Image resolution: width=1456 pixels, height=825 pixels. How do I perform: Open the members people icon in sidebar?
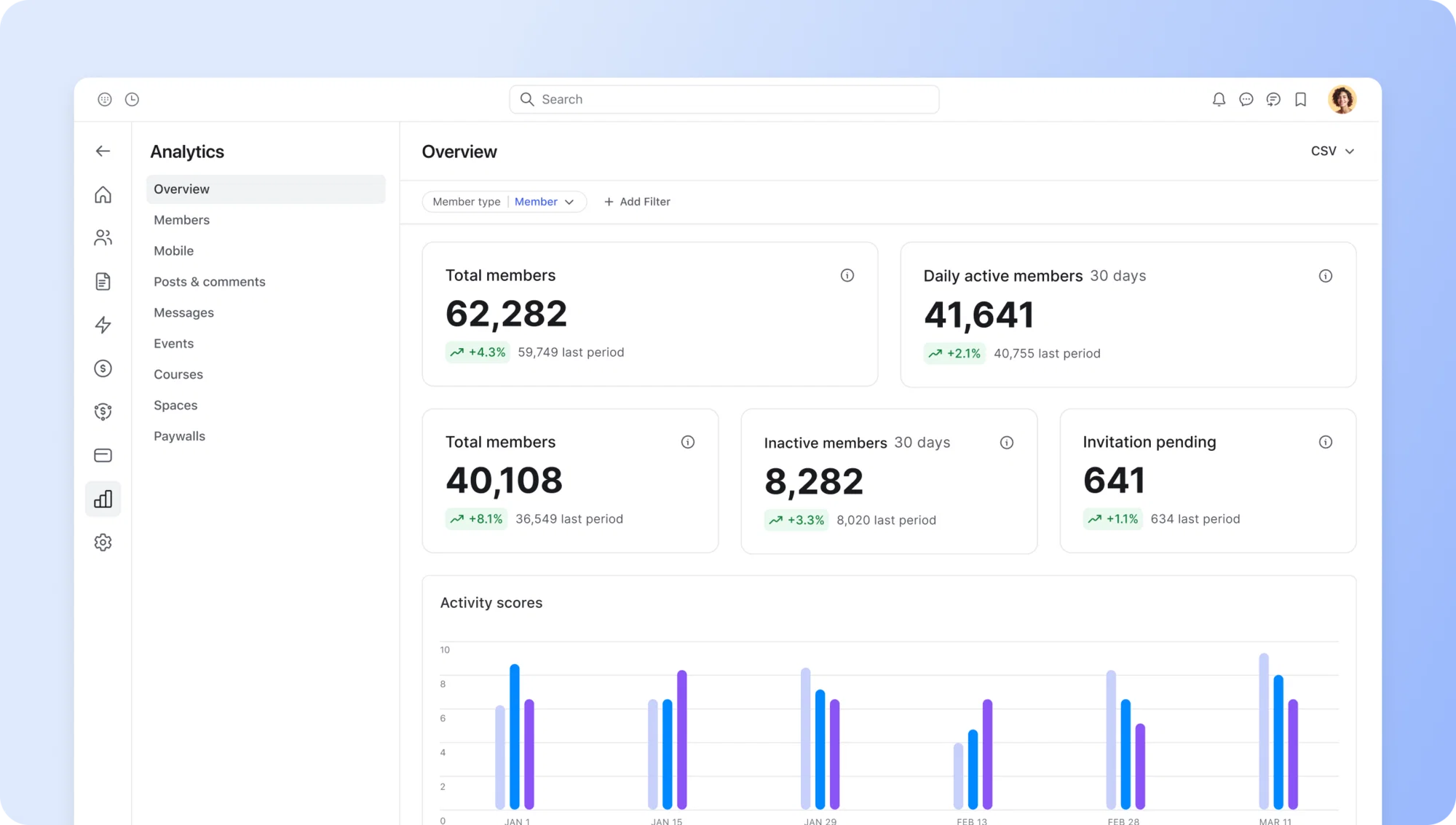click(103, 237)
